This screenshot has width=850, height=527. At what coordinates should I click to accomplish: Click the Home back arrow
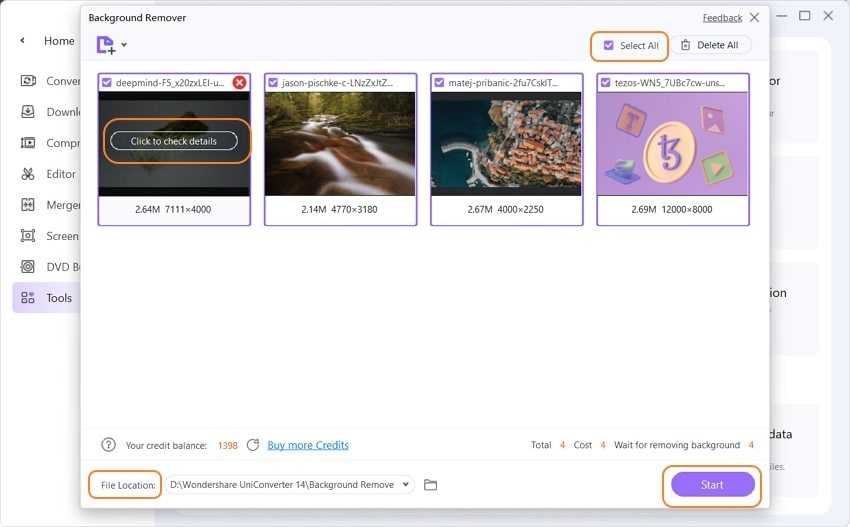click(x=23, y=41)
